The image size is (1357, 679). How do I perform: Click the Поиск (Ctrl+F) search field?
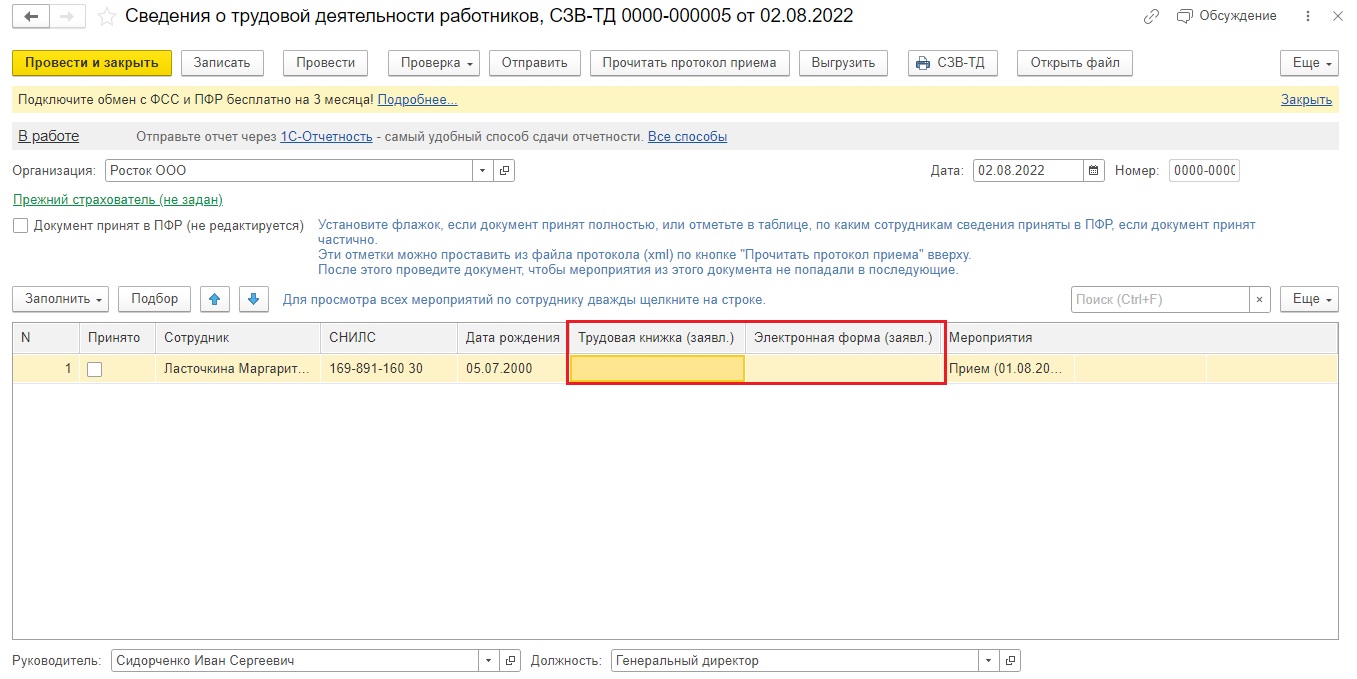[x=1160, y=299]
